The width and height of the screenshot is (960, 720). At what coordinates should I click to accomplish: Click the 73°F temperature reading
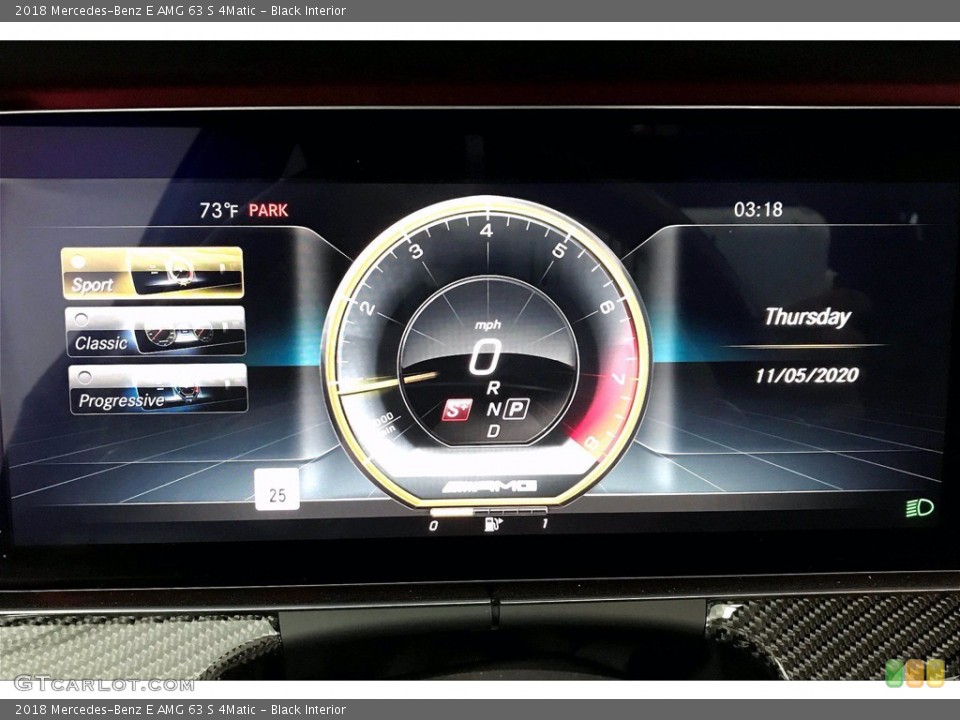219,211
